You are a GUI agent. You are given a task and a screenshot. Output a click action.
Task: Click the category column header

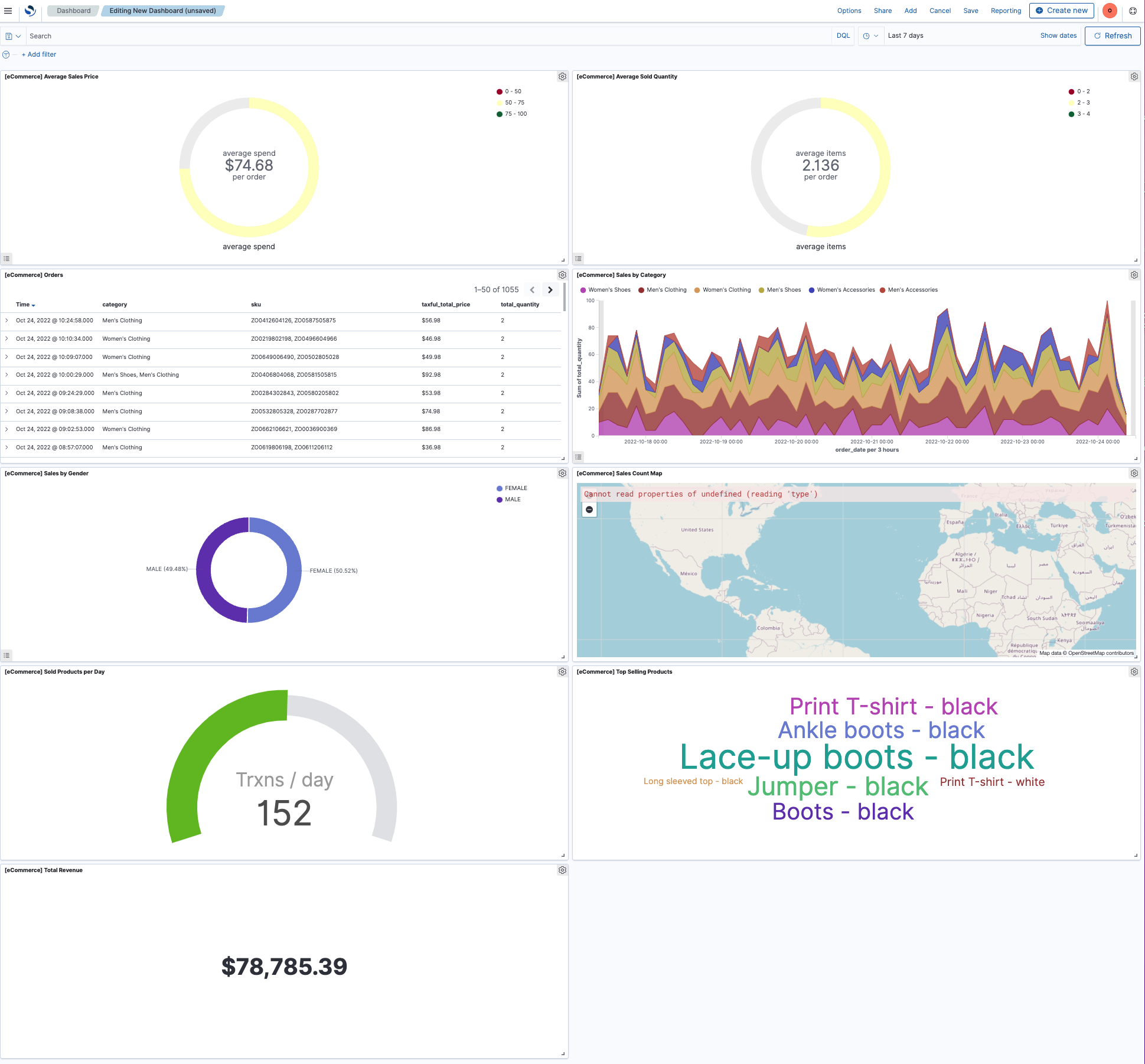coord(115,305)
